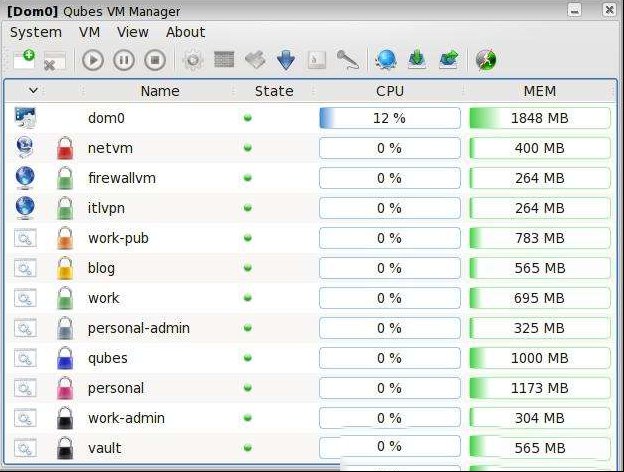Open firewall rules brick-wall icon
This screenshot has height=472, width=624.
click(x=224, y=59)
